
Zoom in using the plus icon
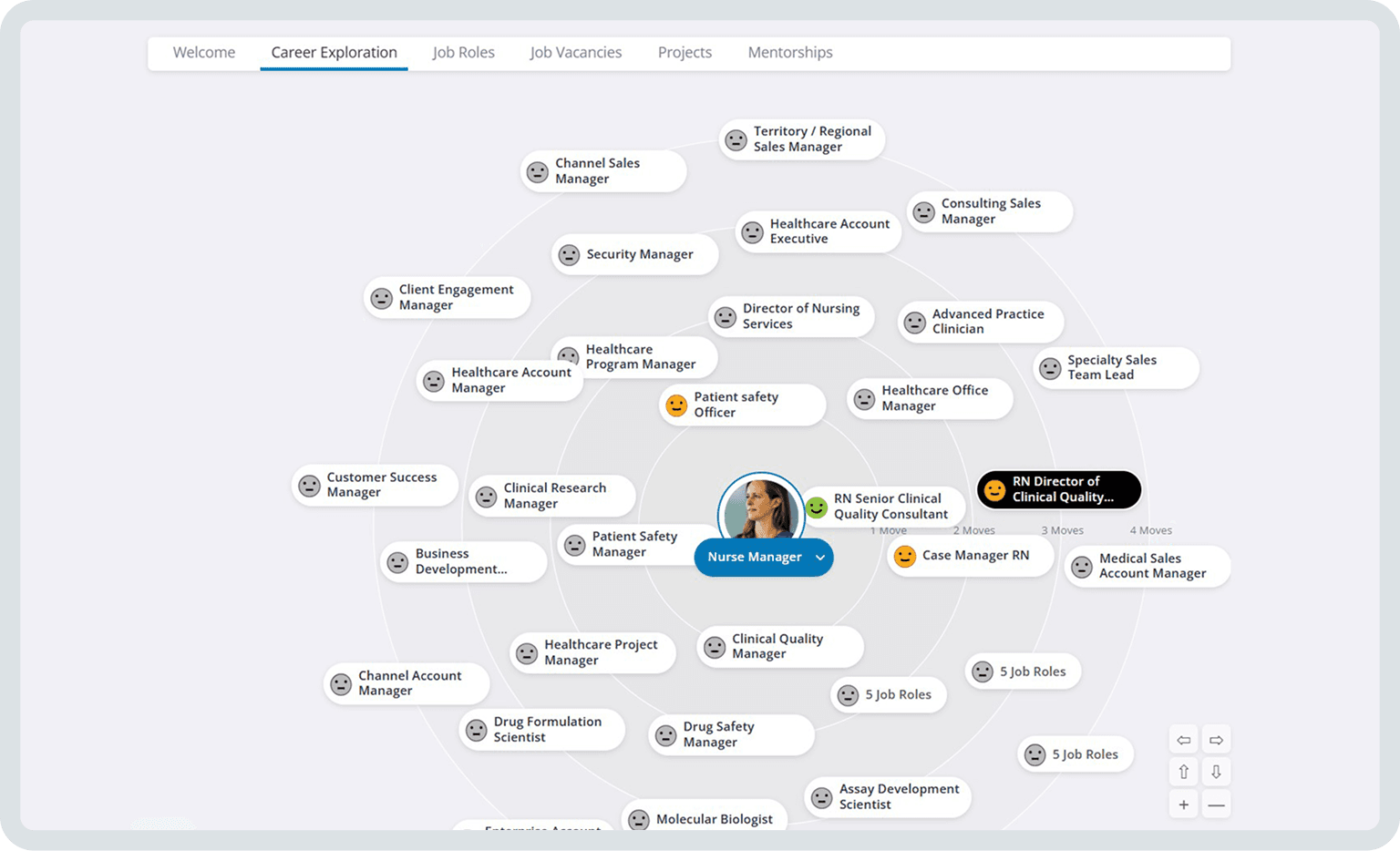pos(1183,804)
